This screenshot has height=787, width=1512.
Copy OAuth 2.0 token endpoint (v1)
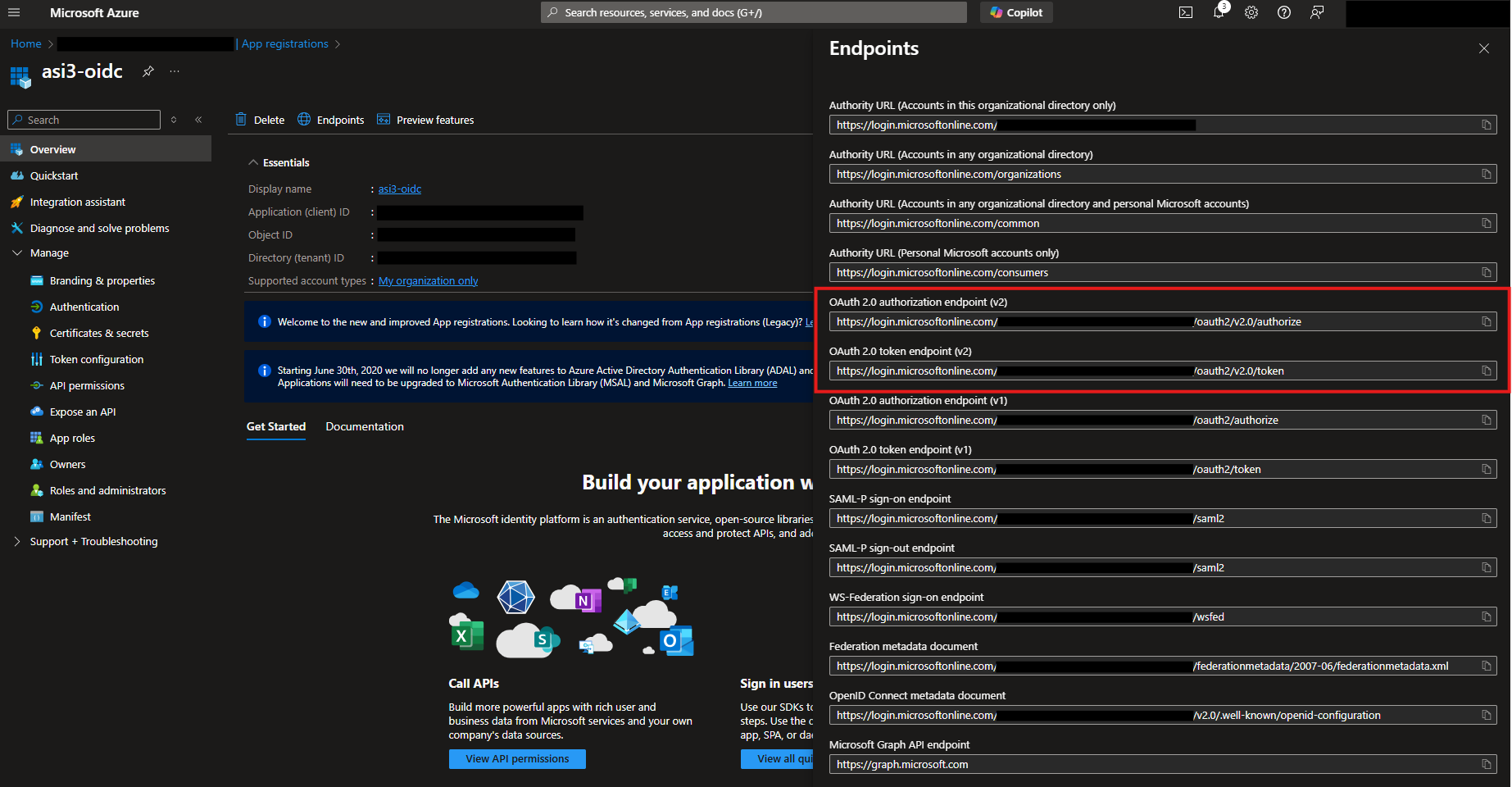(x=1487, y=469)
